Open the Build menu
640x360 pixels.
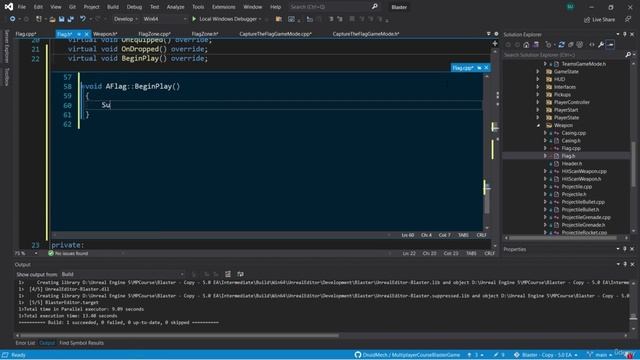113,7
